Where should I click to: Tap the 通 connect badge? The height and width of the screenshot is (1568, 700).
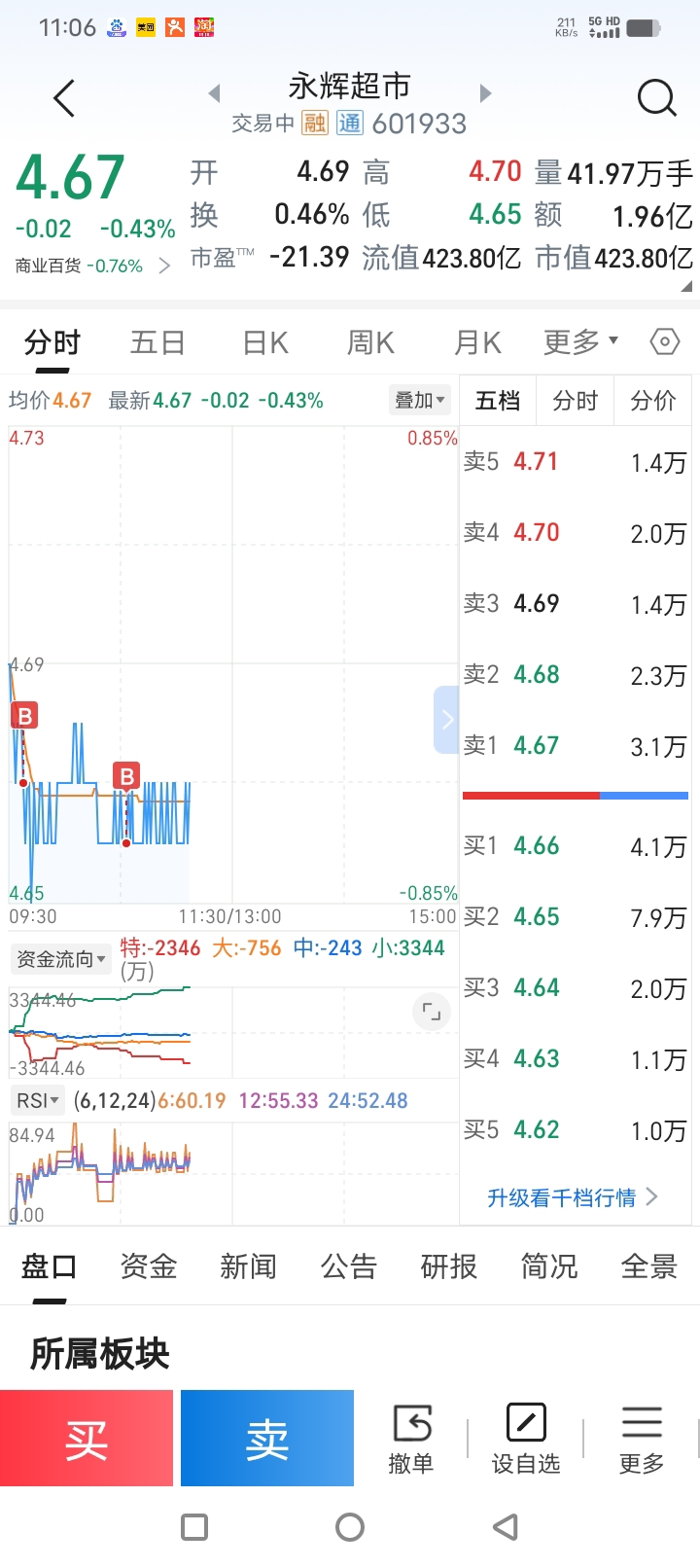(350, 123)
